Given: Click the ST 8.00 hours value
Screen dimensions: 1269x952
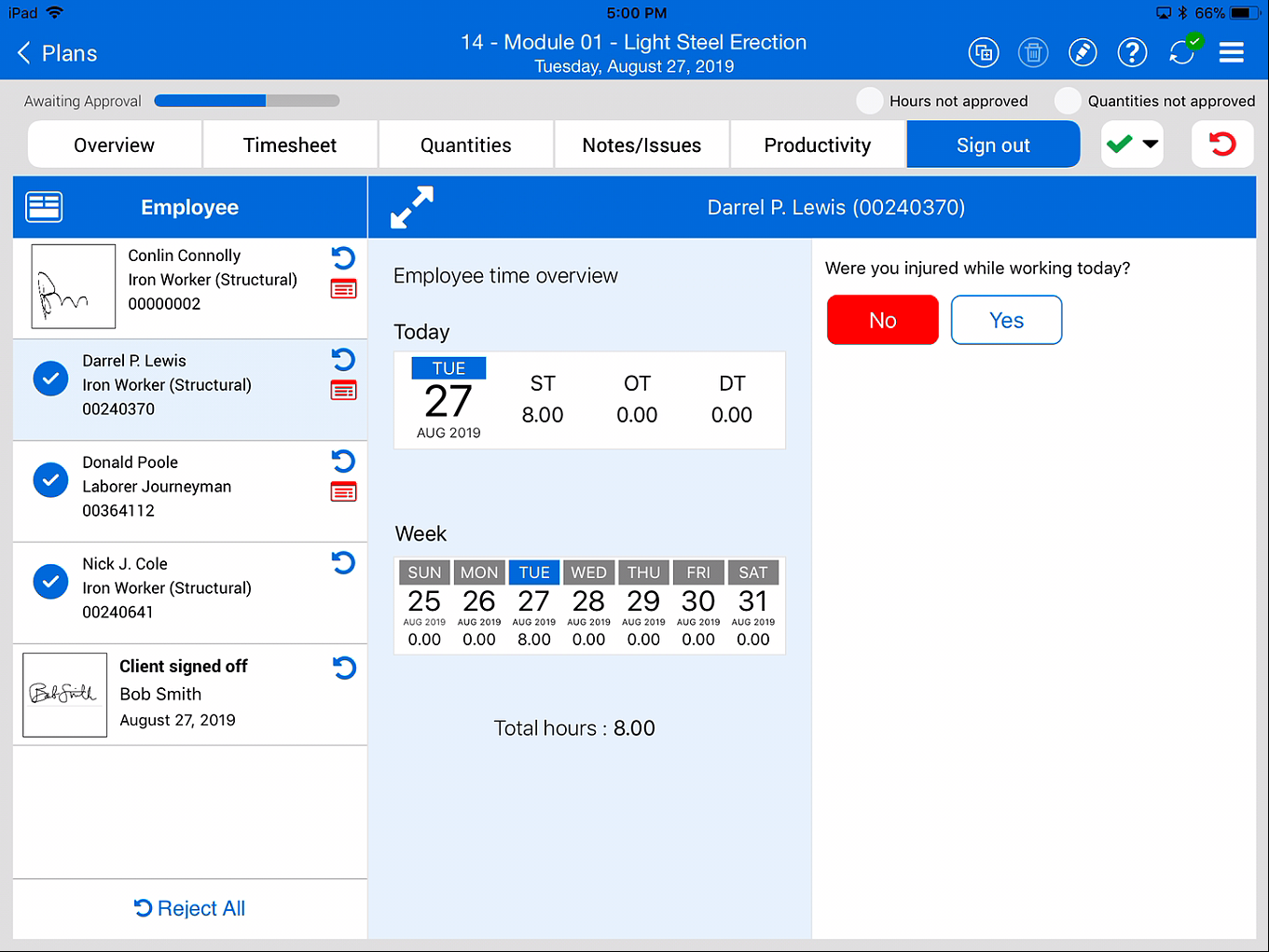Looking at the screenshot, I should (543, 415).
